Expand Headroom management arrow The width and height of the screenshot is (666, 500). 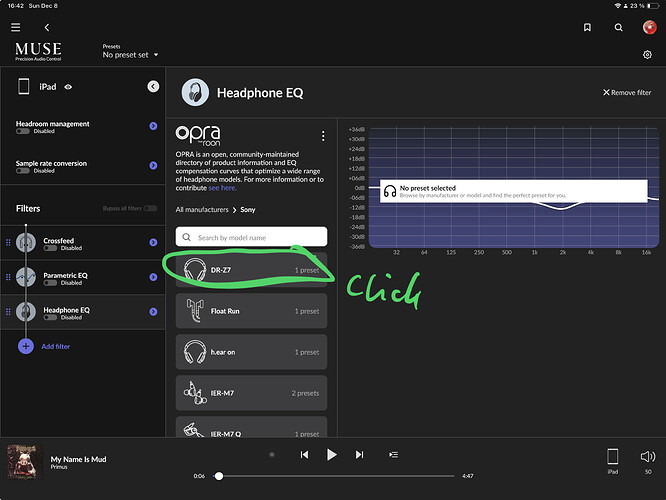pos(153,126)
